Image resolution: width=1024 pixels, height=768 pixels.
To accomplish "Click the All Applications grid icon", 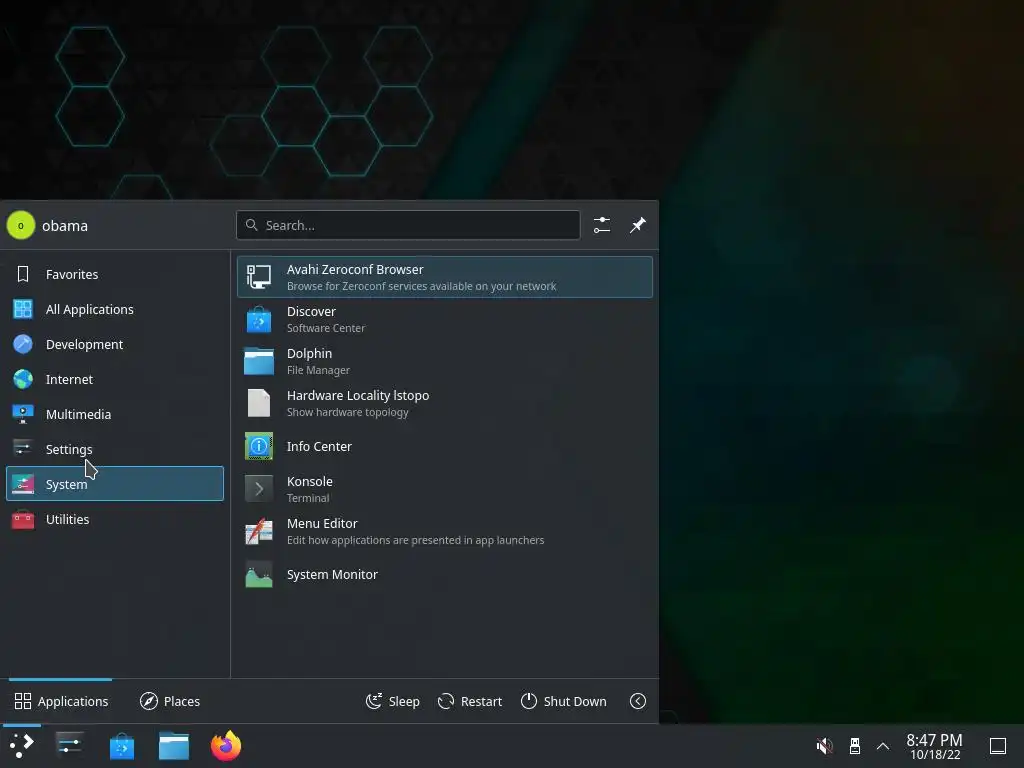I will (23, 309).
